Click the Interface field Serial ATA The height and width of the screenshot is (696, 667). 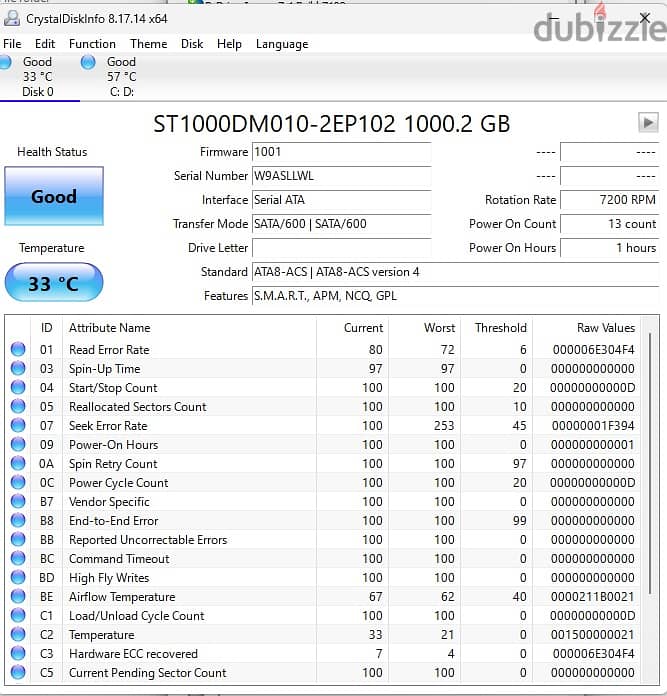(341, 200)
